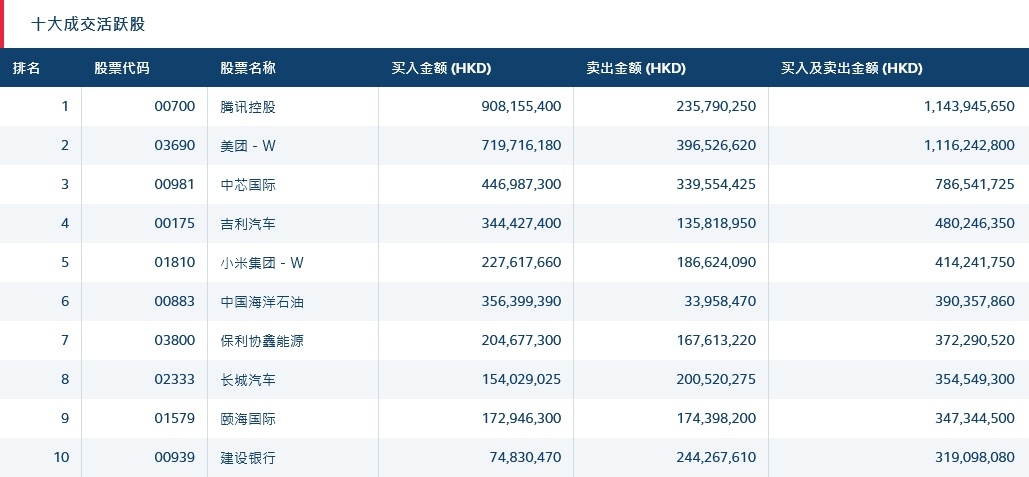Select stock code 00939
The image size is (1029, 477).
pos(175,458)
